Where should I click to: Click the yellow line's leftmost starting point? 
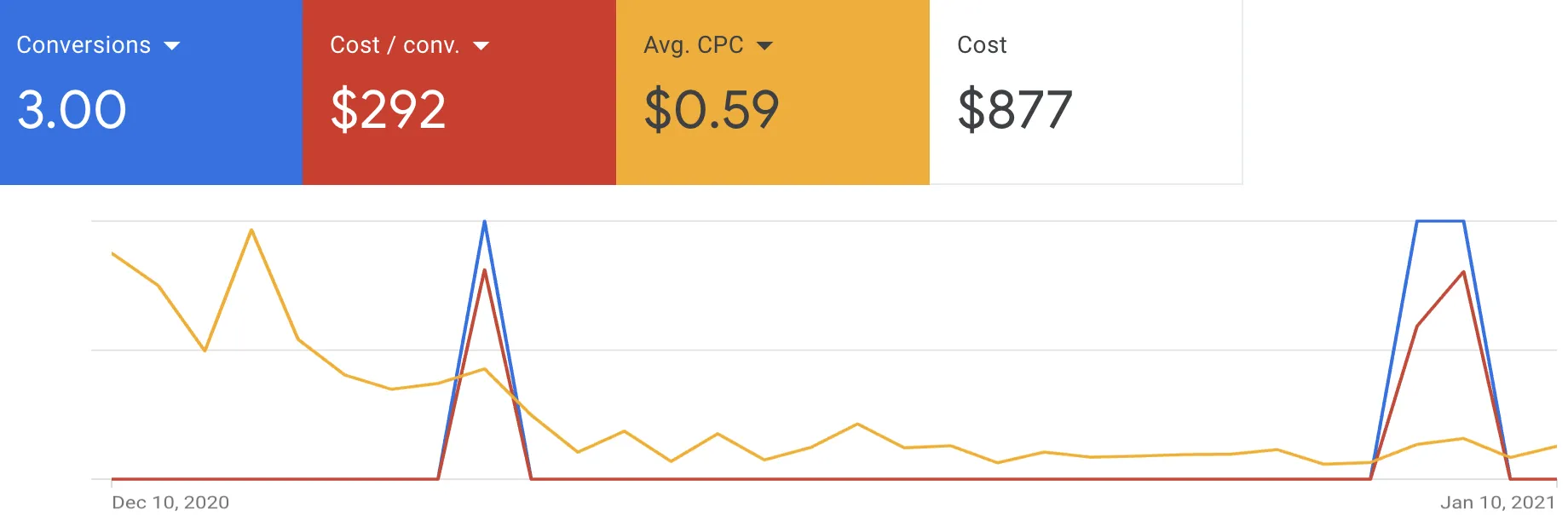point(112,253)
